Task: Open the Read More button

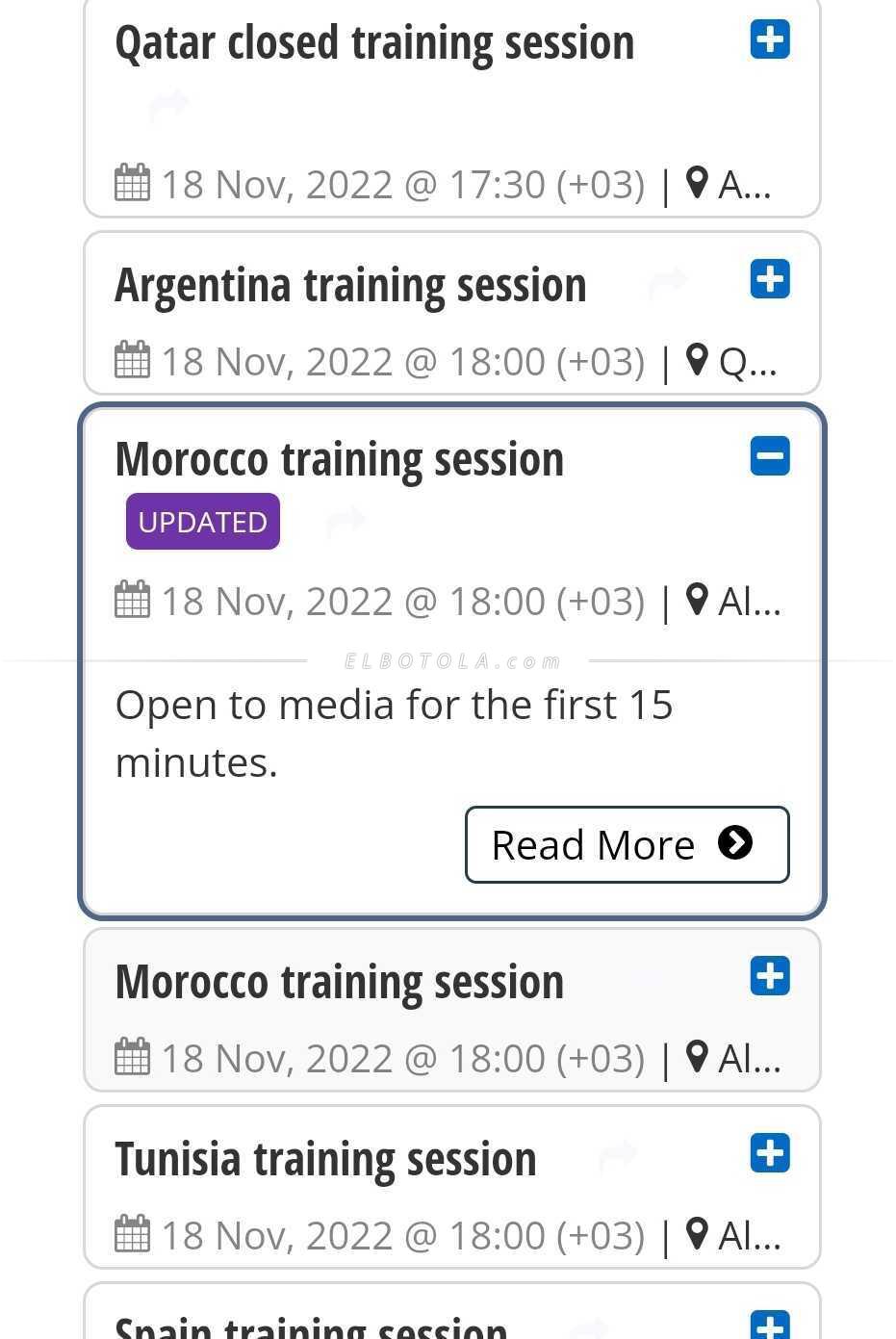Action: click(x=627, y=844)
